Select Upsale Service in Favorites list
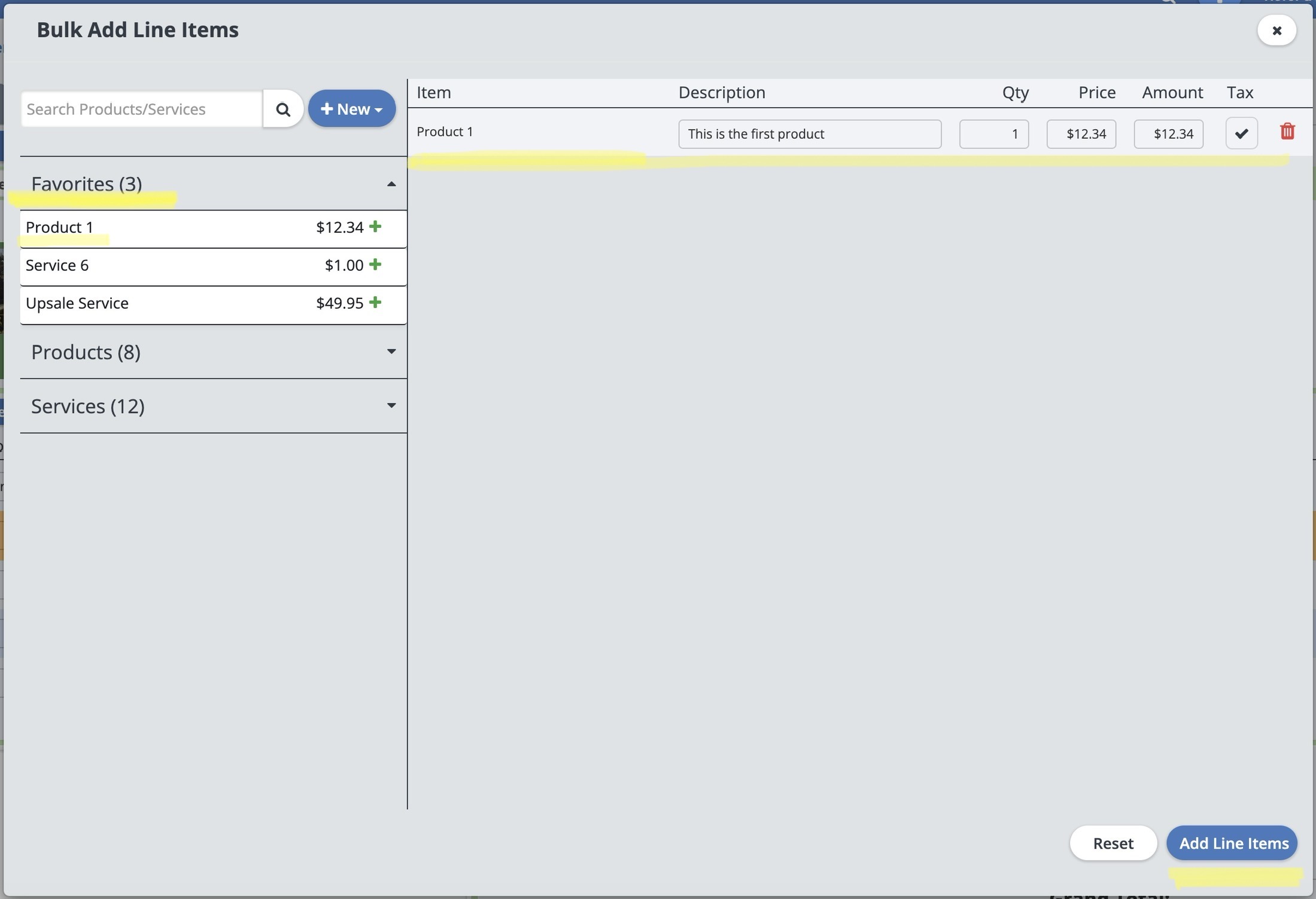 [x=77, y=303]
